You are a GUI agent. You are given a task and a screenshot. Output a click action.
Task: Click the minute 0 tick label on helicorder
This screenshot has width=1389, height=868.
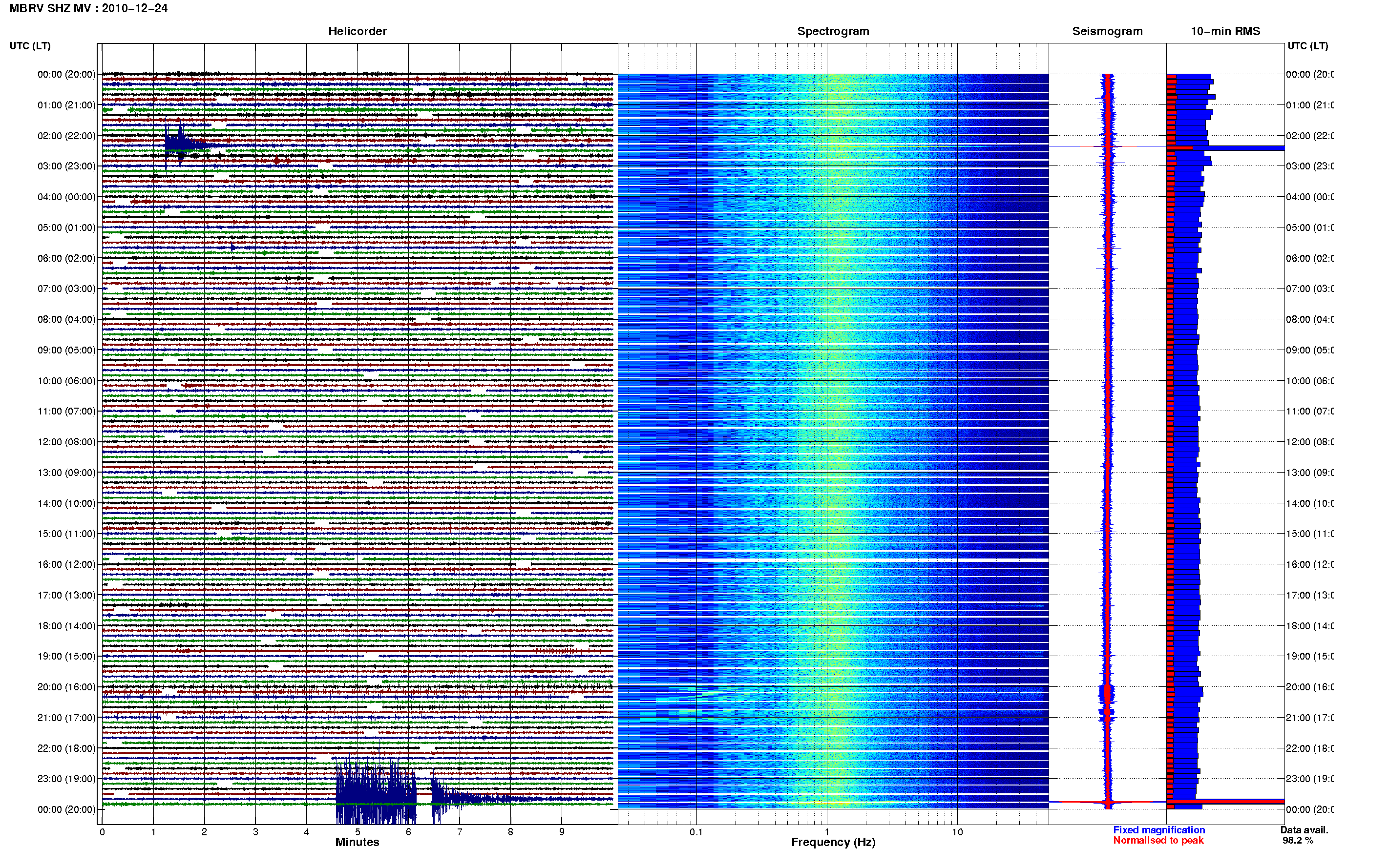tap(102, 832)
